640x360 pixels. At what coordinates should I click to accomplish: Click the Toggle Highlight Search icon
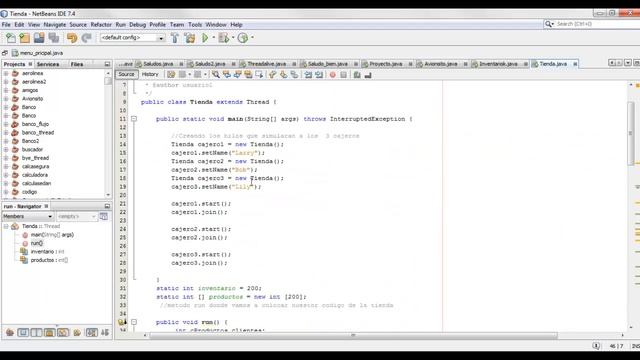click(248, 75)
